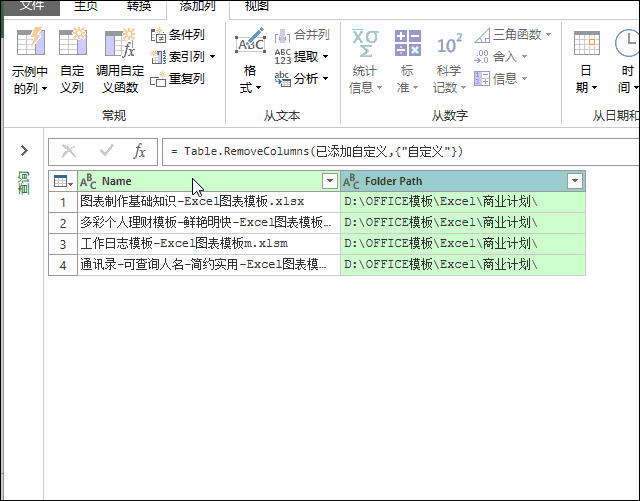Click Folder Path cell in row 4
Image resolution: width=640 pixels, height=501 pixels.
pos(463,265)
